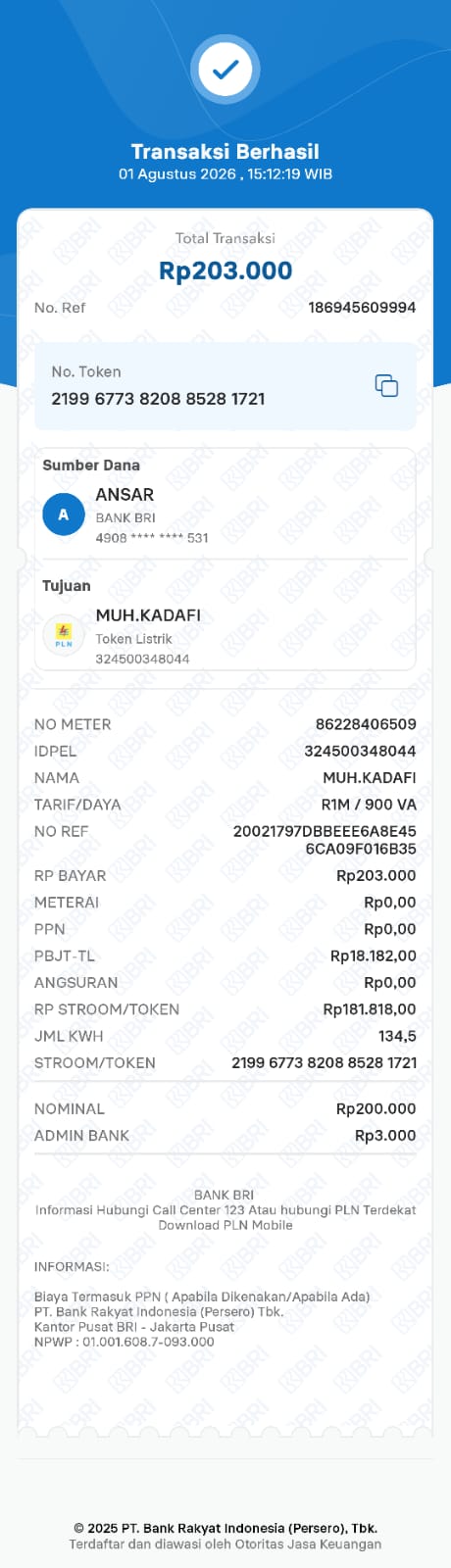This screenshot has height=1568, width=451.
Task: Tap the Call Center 123 information line
Action: pos(225,1210)
